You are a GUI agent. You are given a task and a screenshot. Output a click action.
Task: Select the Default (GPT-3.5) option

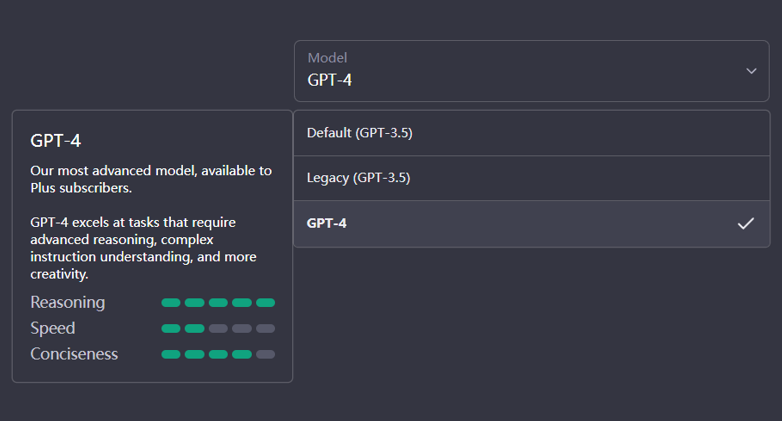(x=532, y=133)
